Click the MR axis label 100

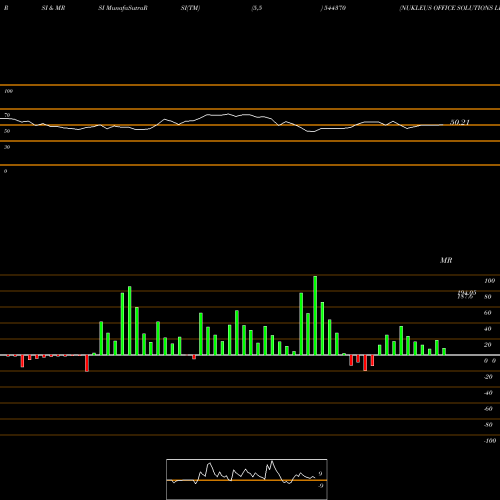(489, 281)
